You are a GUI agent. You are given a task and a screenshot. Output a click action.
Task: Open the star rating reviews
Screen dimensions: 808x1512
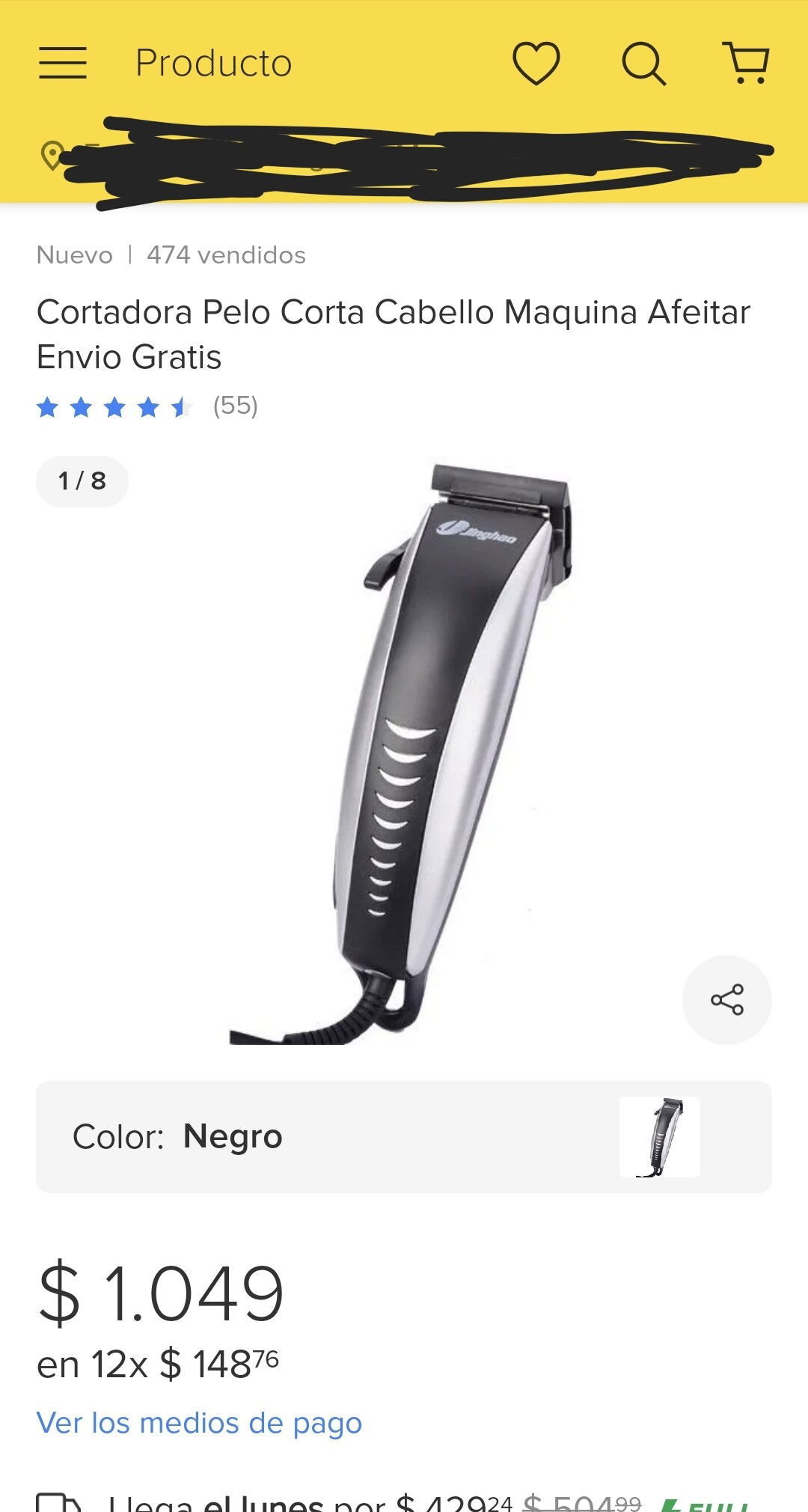coord(114,407)
